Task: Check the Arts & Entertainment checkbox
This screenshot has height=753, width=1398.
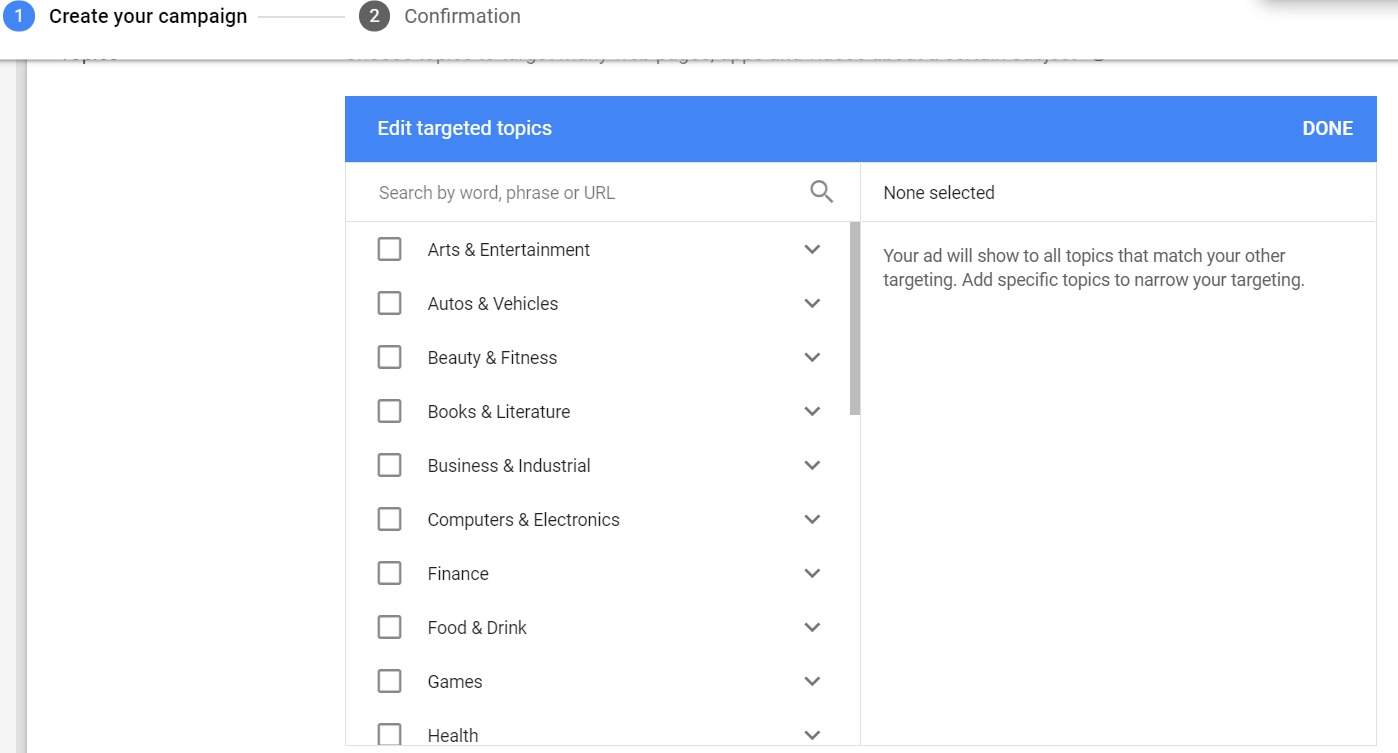Action: (389, 249)
